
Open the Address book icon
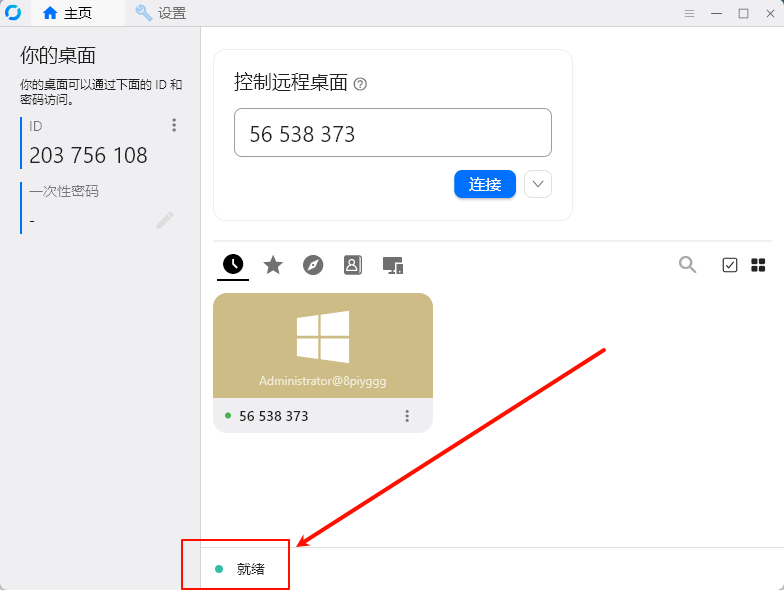pos(352,265)
